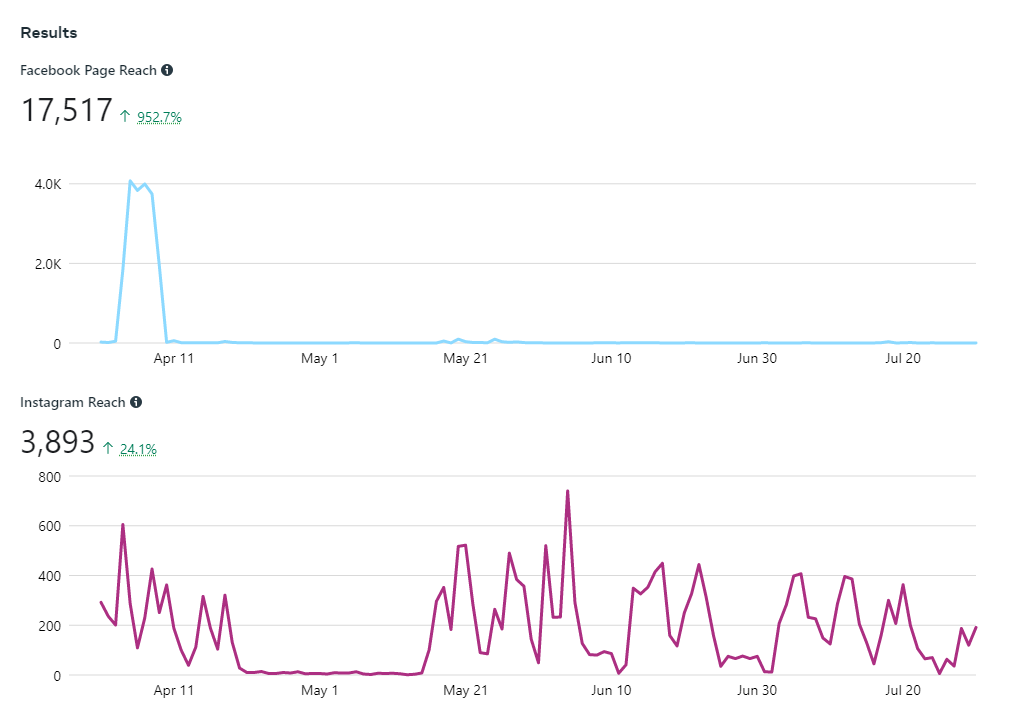1020x728 pixels.
Task: Open the 24.1% change details link
Action: coord(138,449)
